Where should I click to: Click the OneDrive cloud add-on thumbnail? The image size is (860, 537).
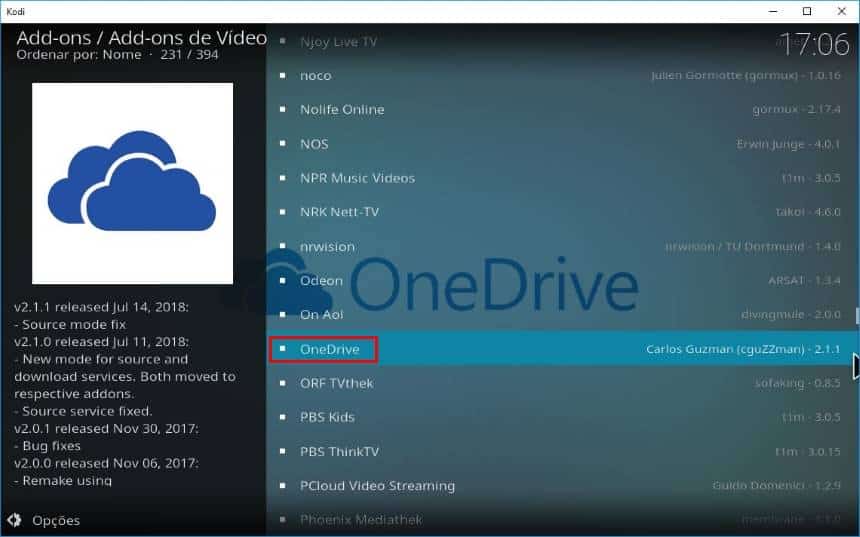132,183
